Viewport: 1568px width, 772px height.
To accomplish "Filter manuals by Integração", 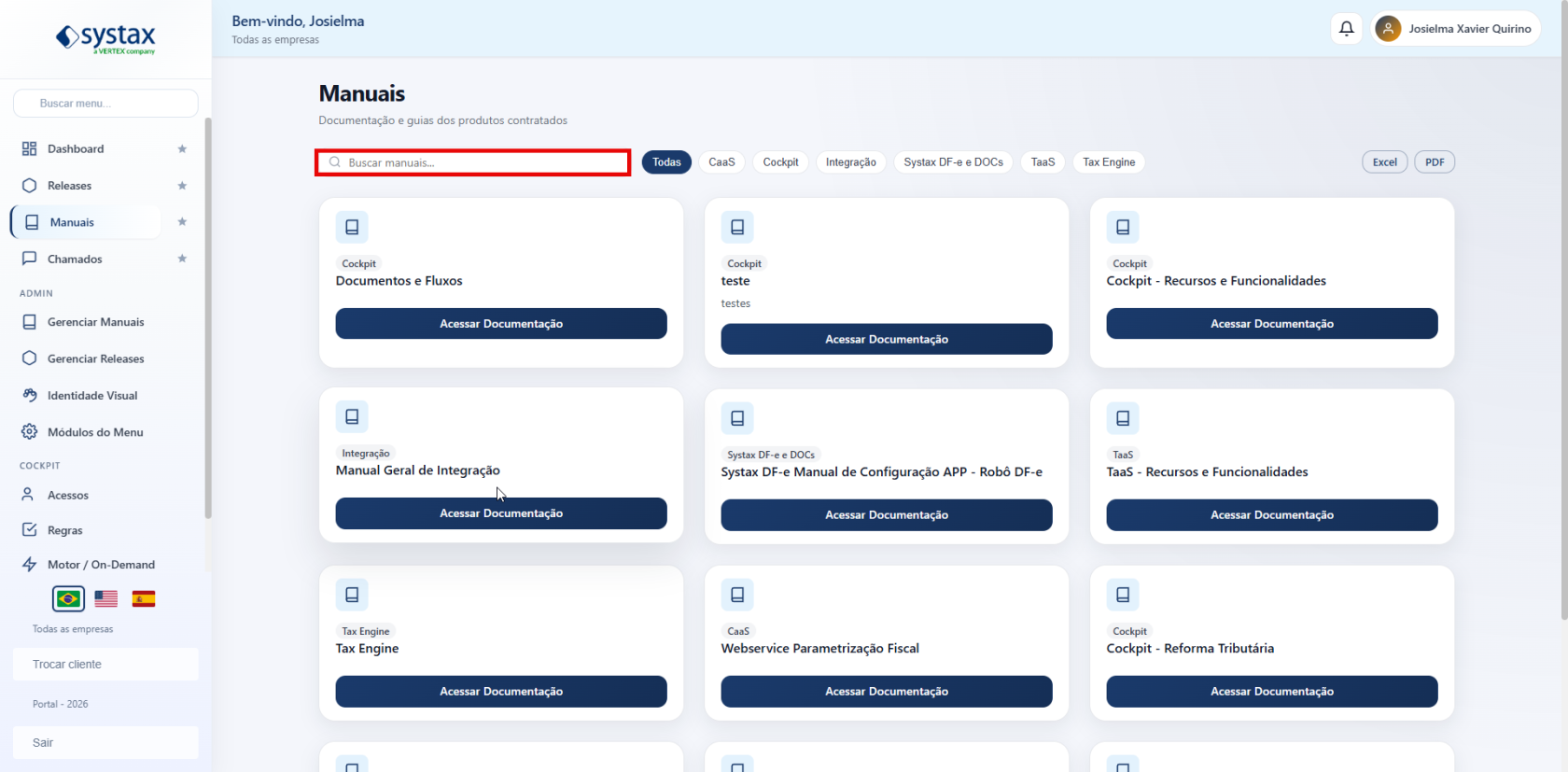I will coord(851,162).
